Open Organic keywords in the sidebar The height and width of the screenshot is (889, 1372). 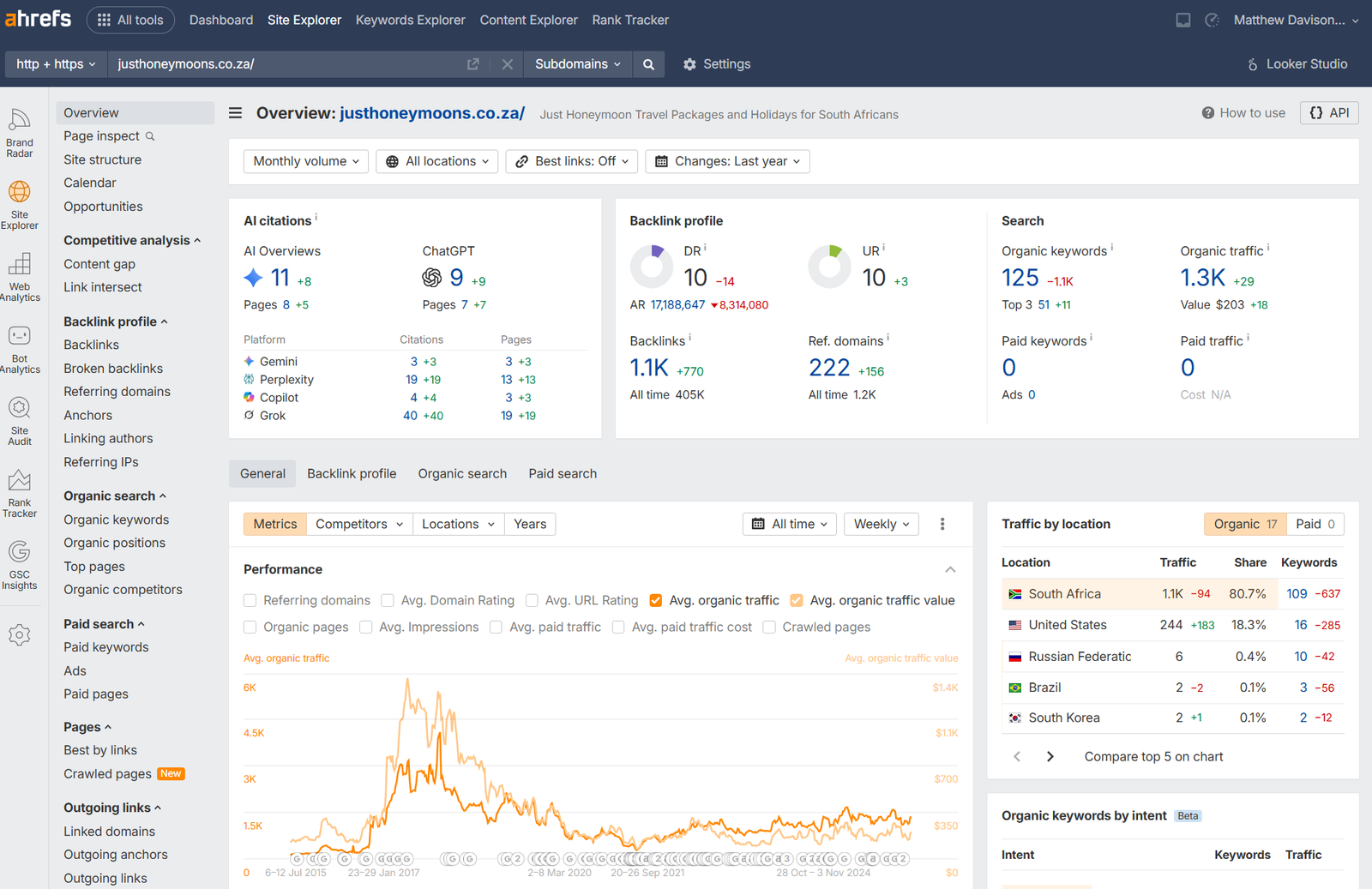[117, 520]
